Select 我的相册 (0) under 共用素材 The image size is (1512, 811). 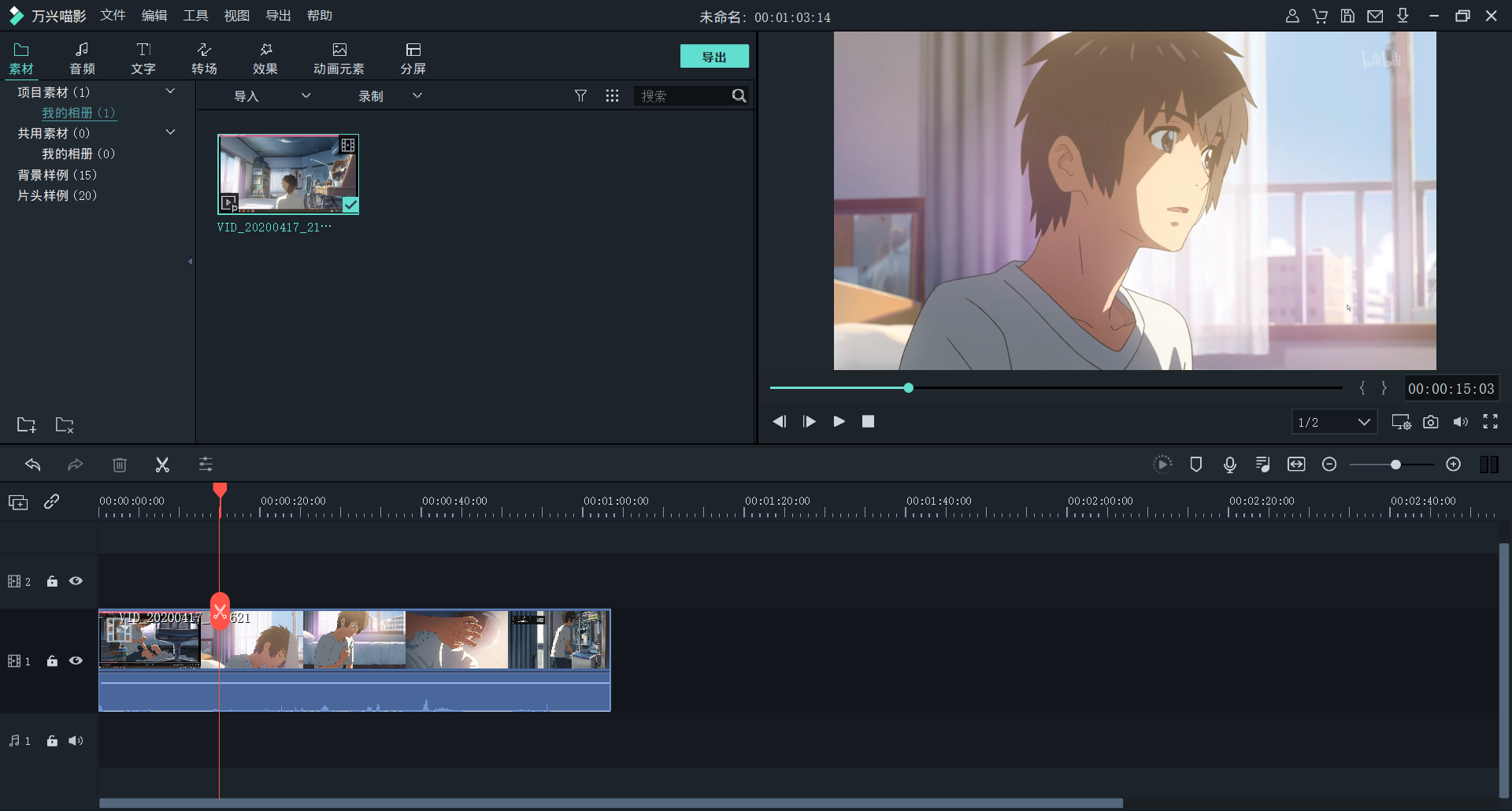79,154
